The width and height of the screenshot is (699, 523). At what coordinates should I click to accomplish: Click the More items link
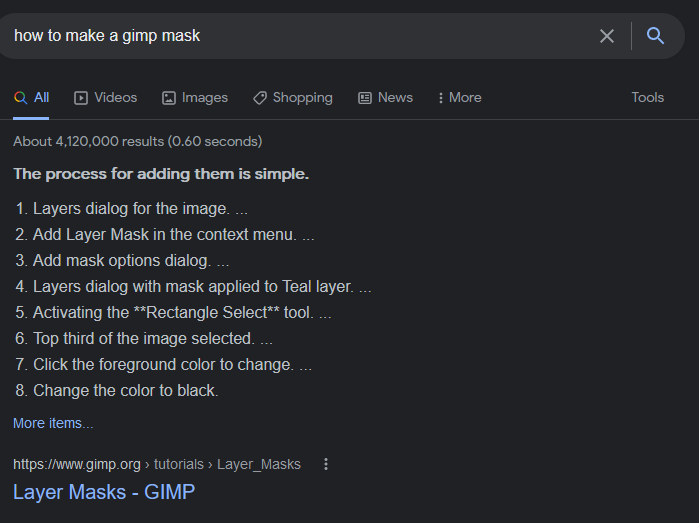coord(53,423)
